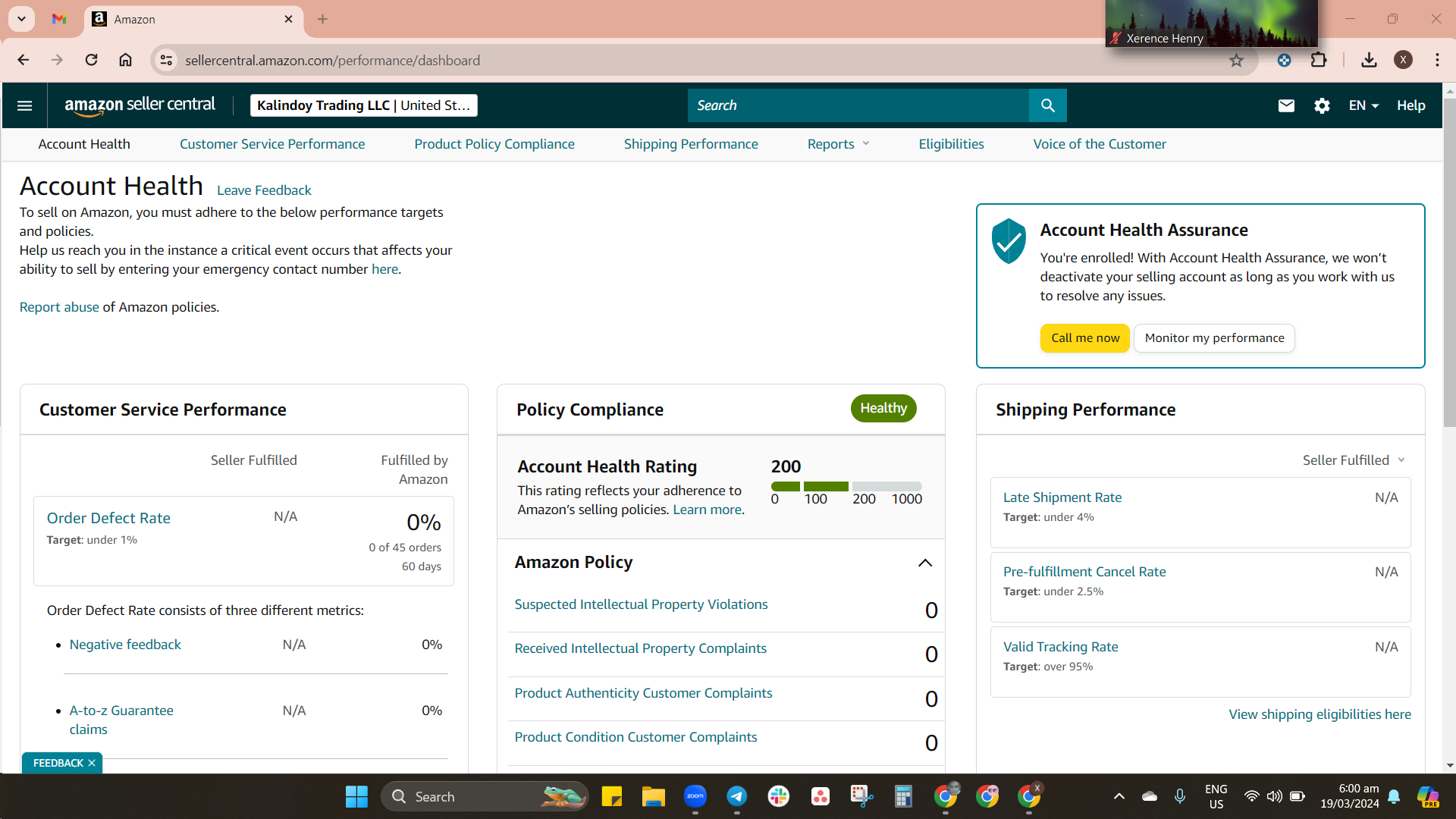The image size is (1456, 819).
Task: Show hidden system tray icons
Action: 1119,796
